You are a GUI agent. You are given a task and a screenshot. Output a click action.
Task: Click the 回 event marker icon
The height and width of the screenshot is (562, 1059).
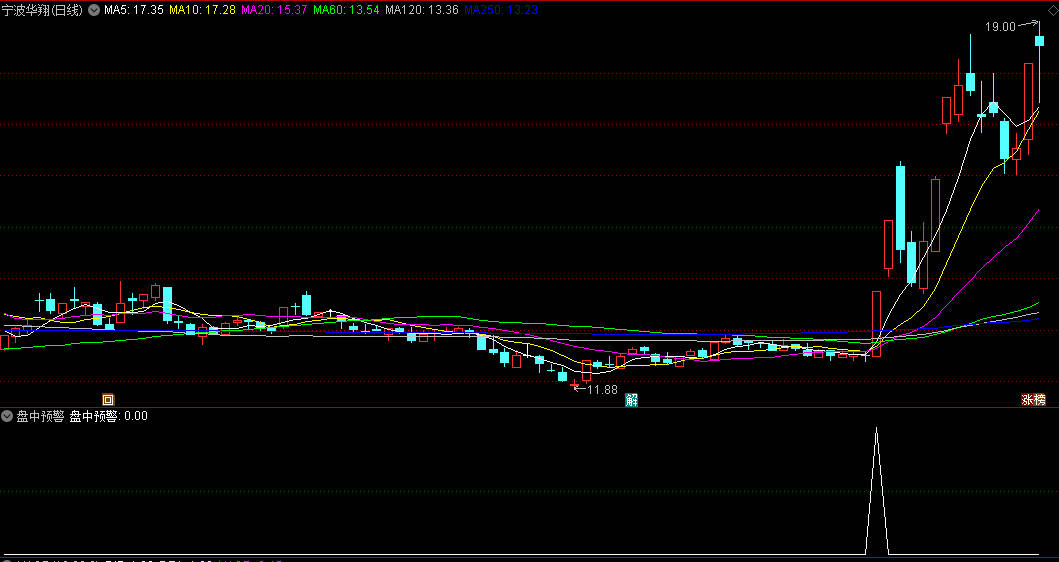tap(108, 399)
